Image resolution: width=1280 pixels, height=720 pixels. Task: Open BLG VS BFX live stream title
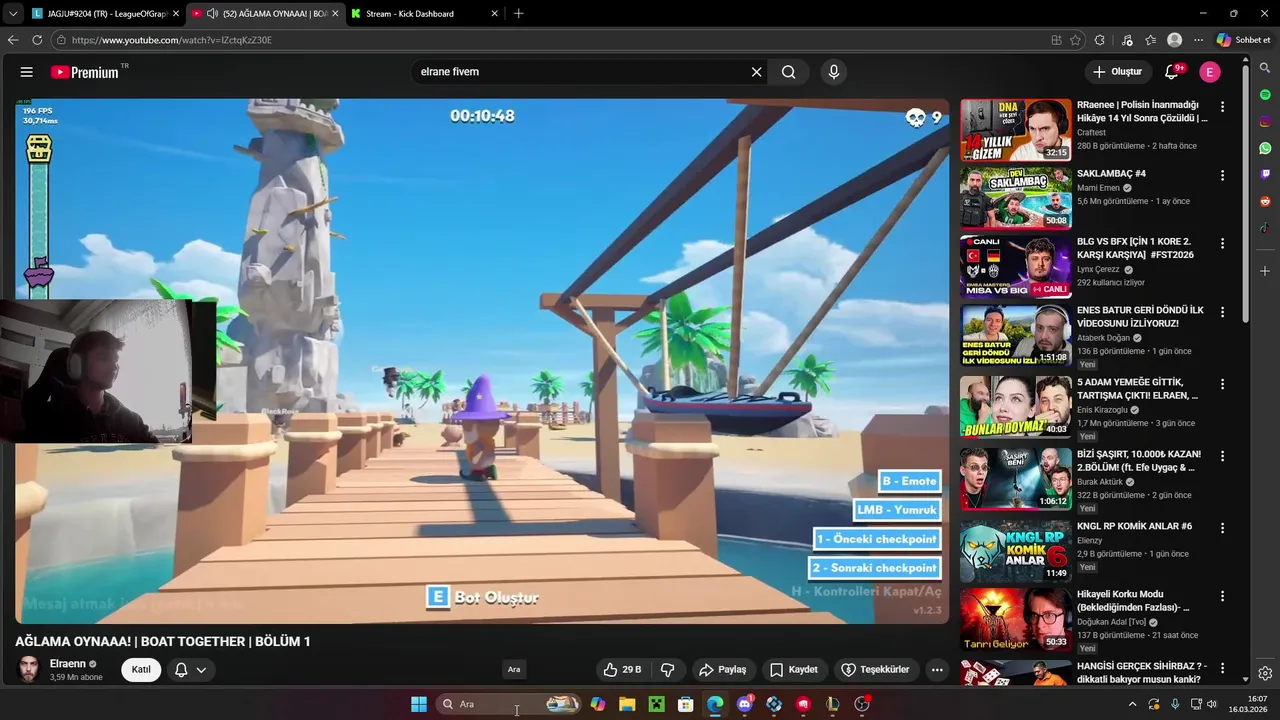(1135, 248)
